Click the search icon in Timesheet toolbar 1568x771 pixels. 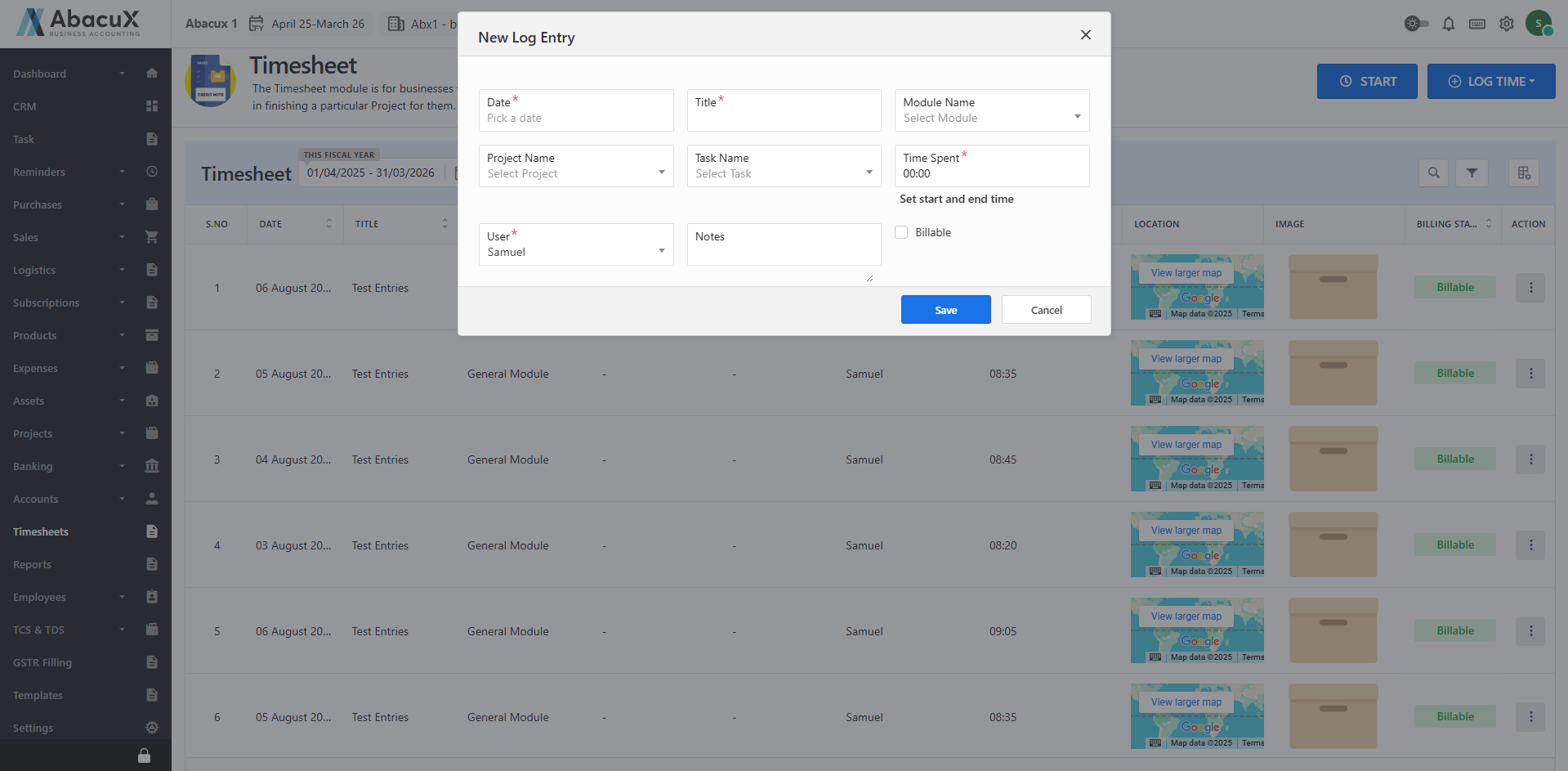(x=1433, y=173)
